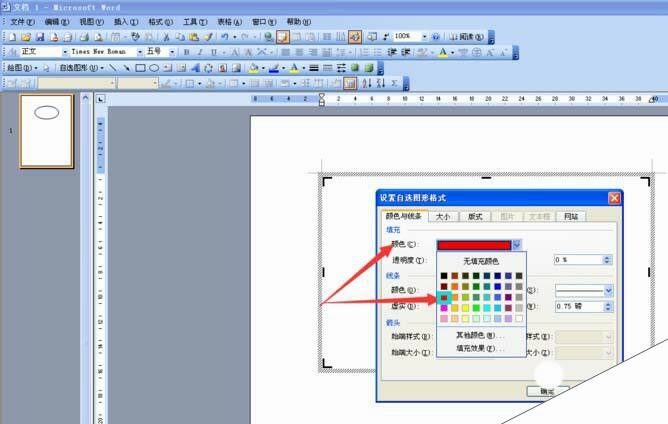Click the AutoSum sigma icon
This screenshot has width=668, height=424.
pos(394,84)
